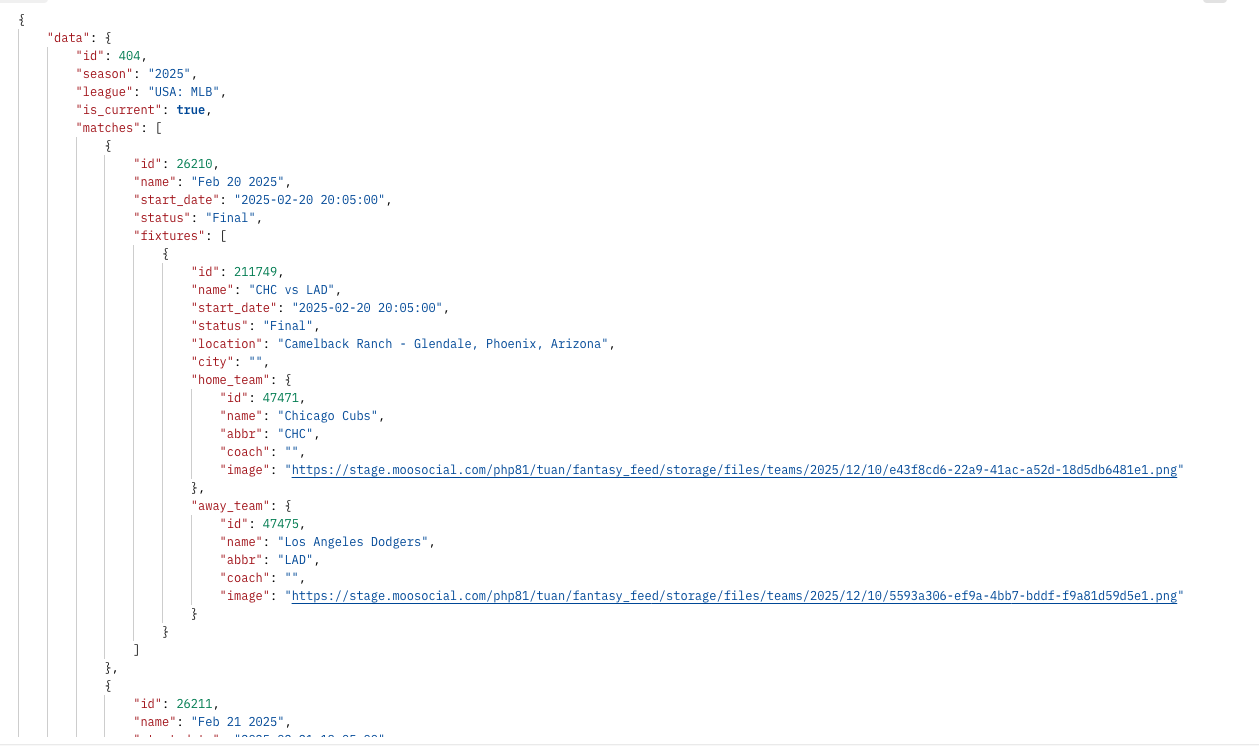Click the fixture name "CHC vs LAD"

pyautogui.click(x=292, y=290)
